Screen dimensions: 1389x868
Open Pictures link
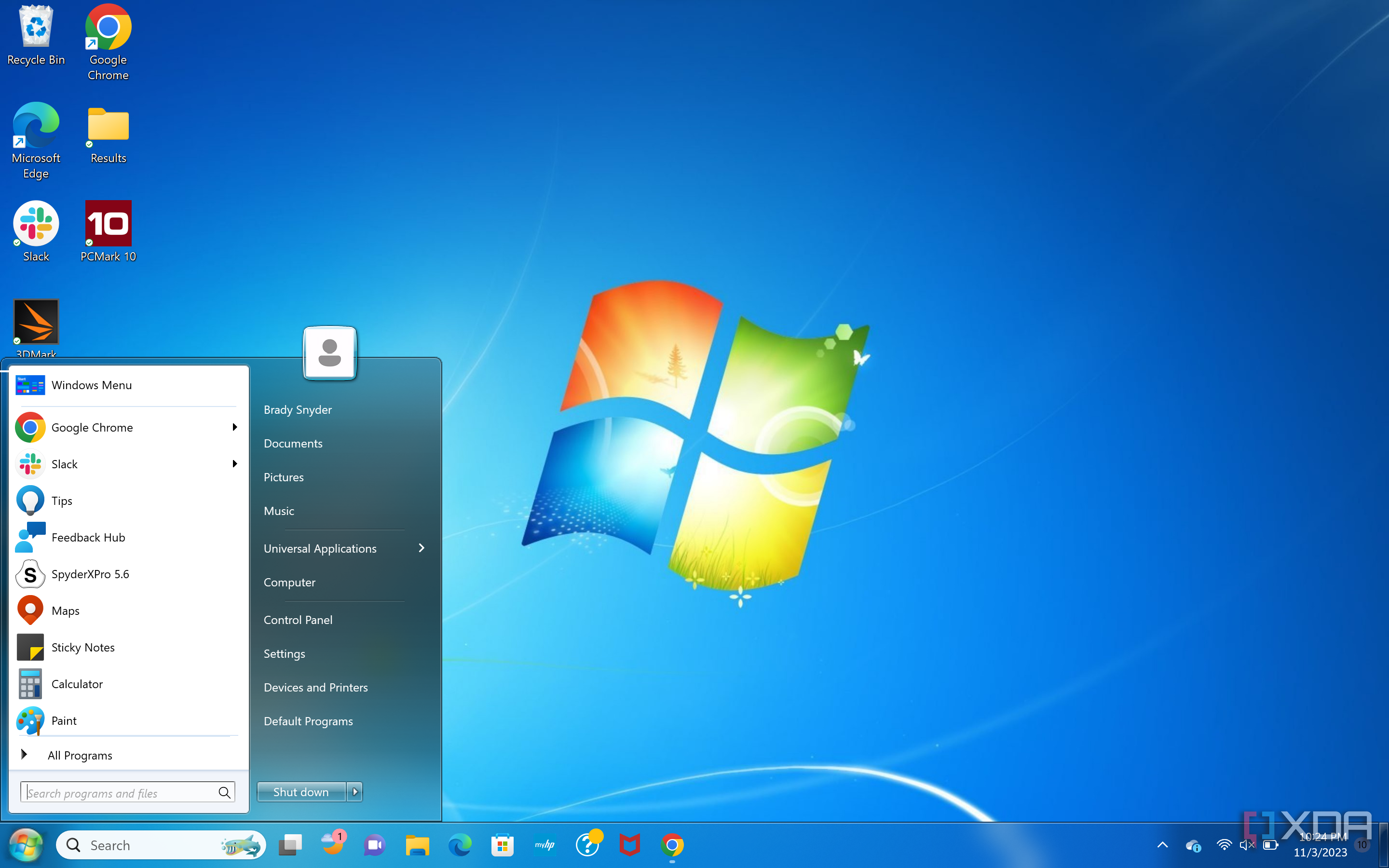point(284,477)
